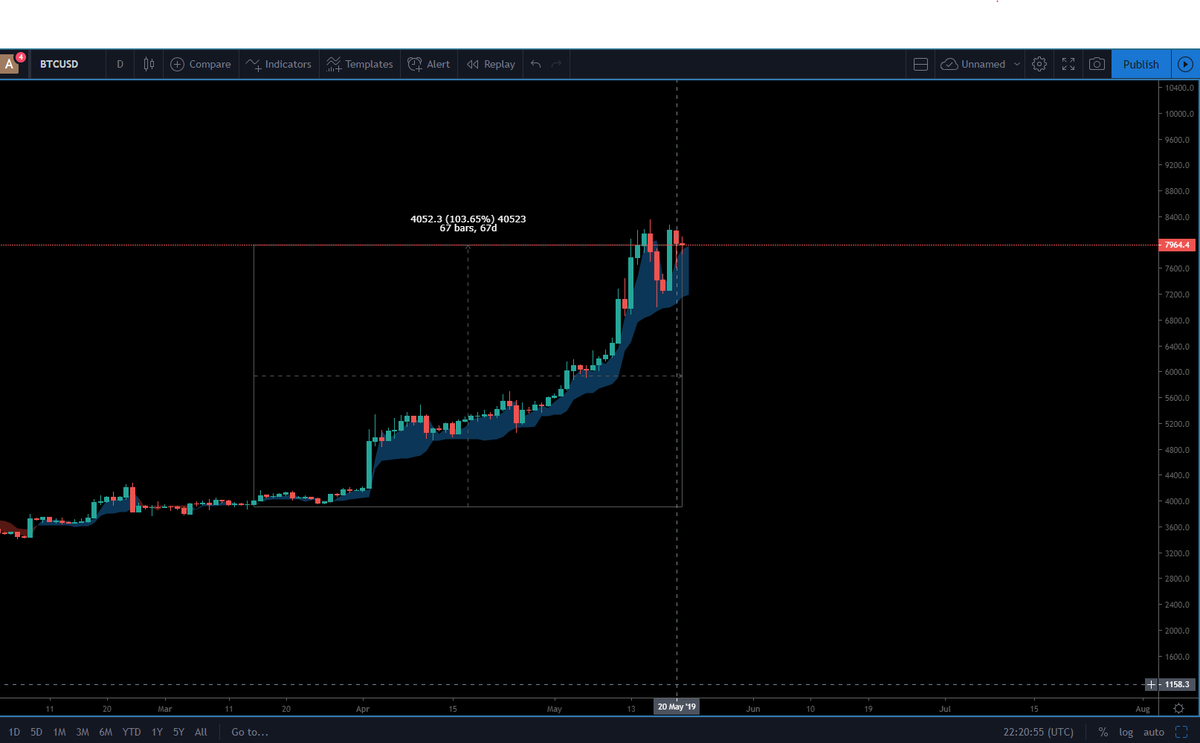Undo the last chart action
Image resolution: width=1200 pixels, height=743 pixels.
(x=536, y=64)
